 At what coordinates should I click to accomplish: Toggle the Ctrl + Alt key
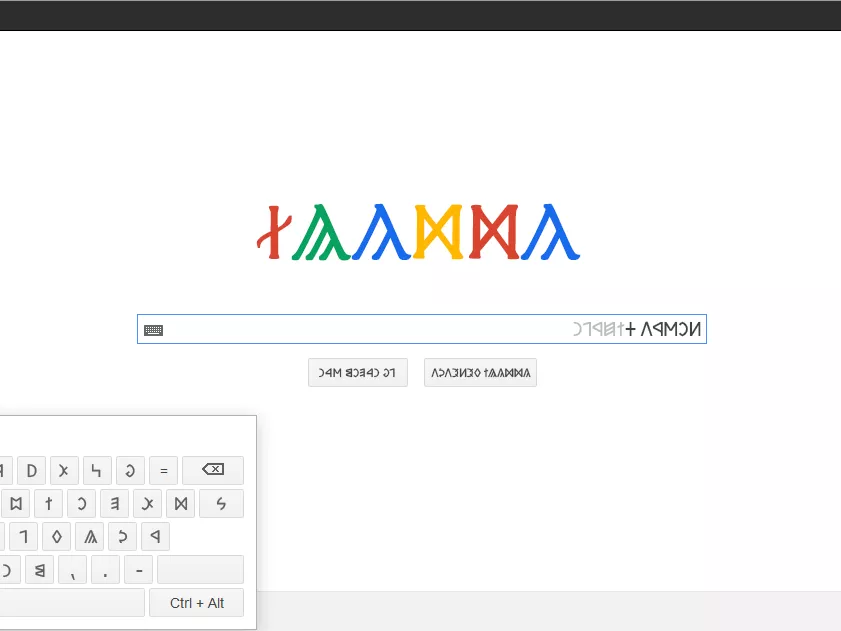tap(196, 603)
